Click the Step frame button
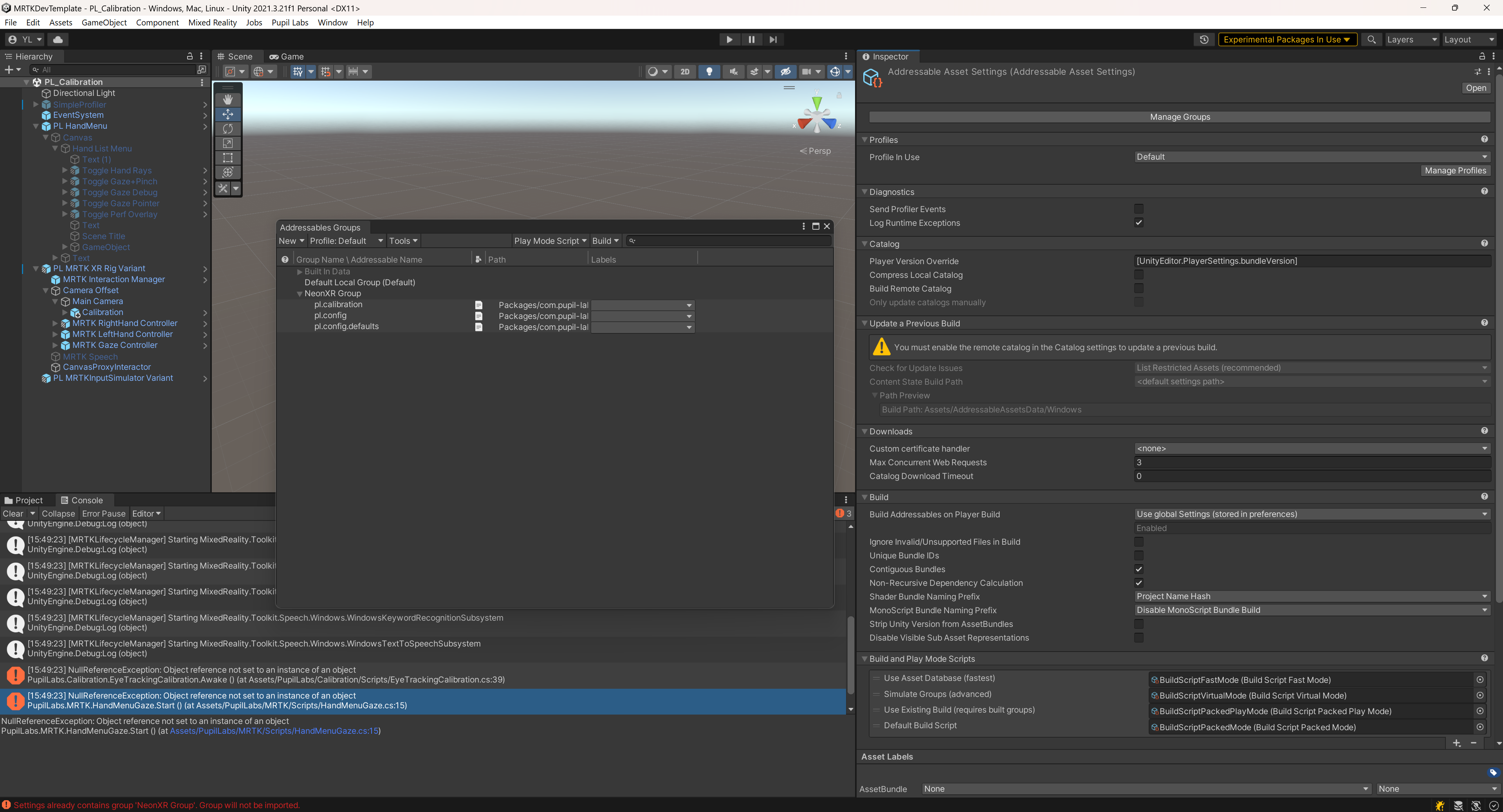1503x812 pixels. (773, 39)
